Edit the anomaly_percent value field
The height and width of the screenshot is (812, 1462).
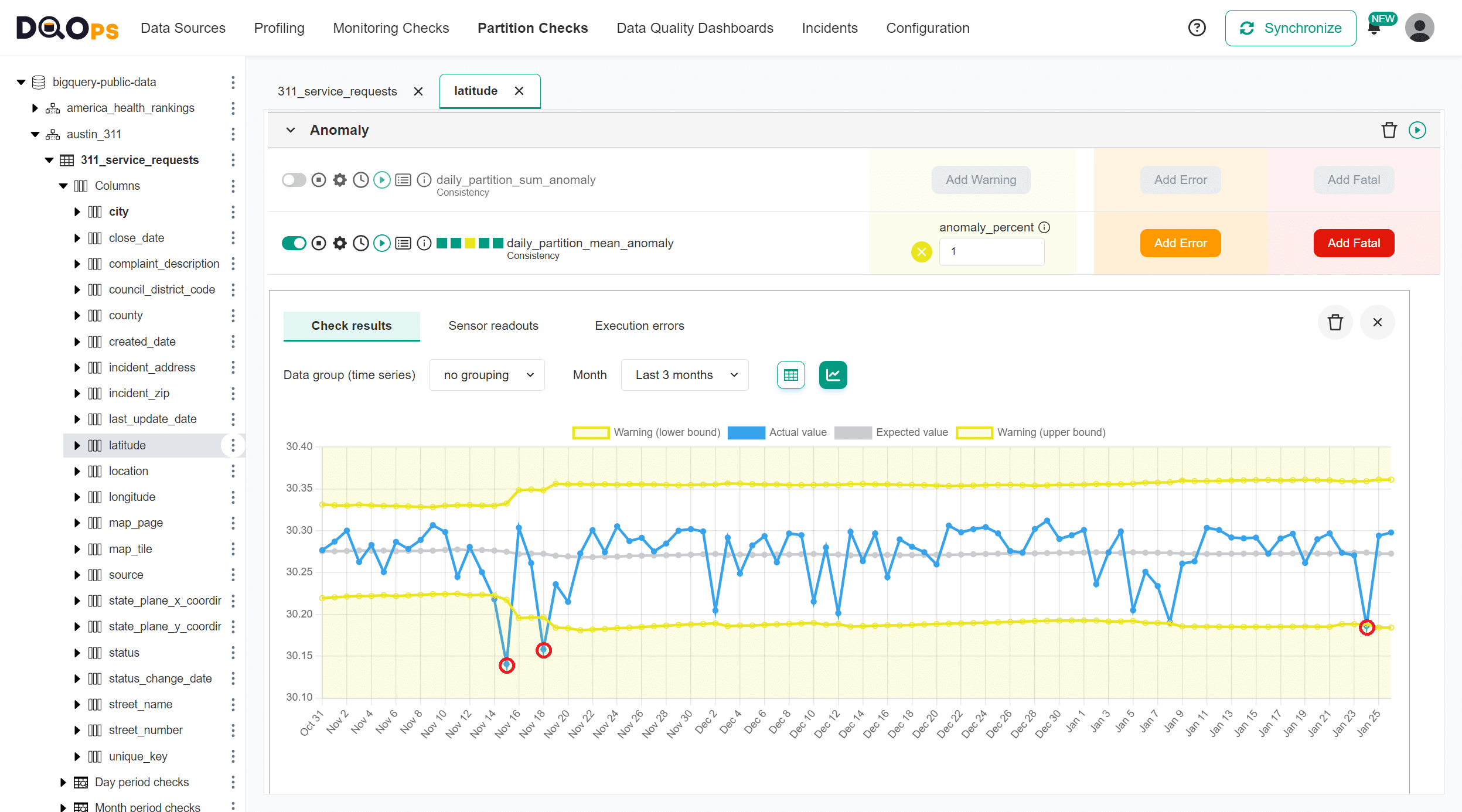pos(991,251)
